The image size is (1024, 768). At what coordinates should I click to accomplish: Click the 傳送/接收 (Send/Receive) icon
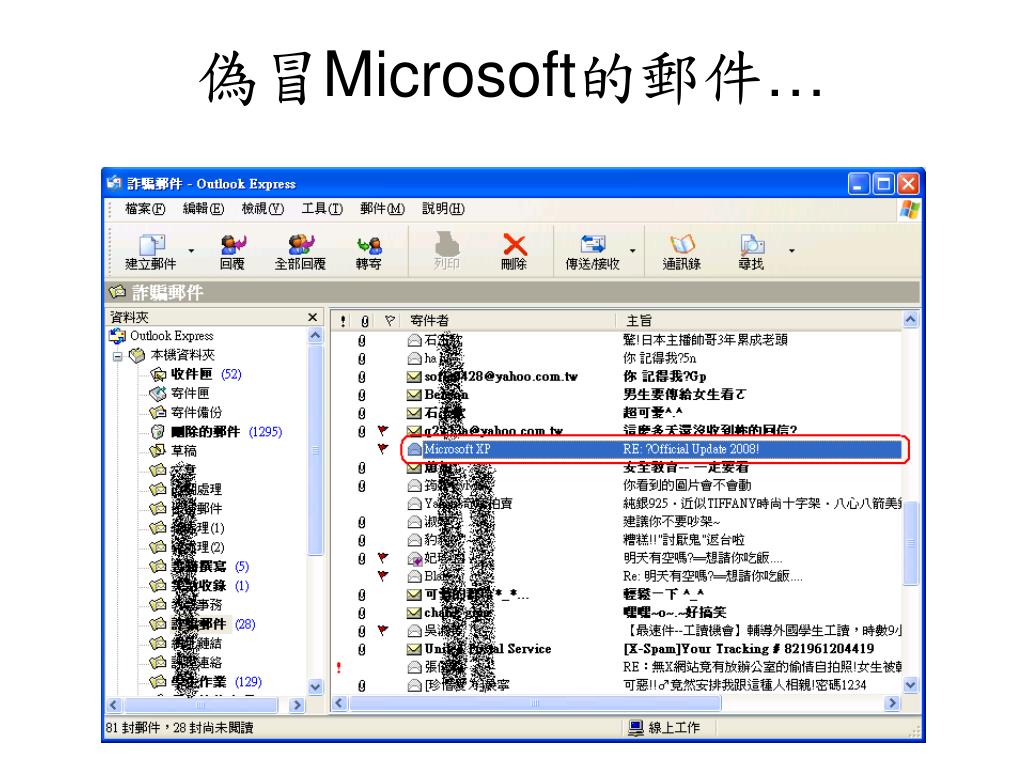tap(593, 244)
